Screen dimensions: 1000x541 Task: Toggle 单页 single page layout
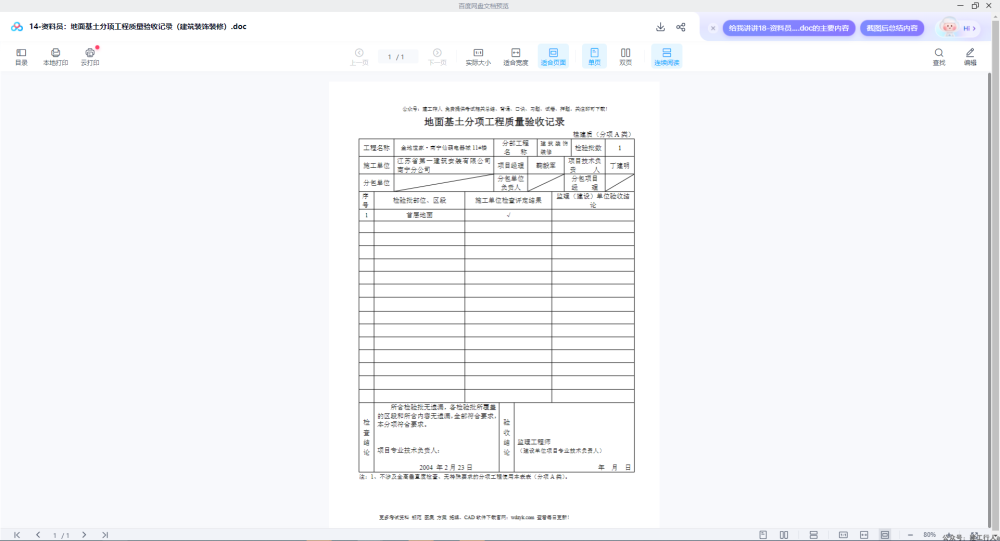coord(594,56)
